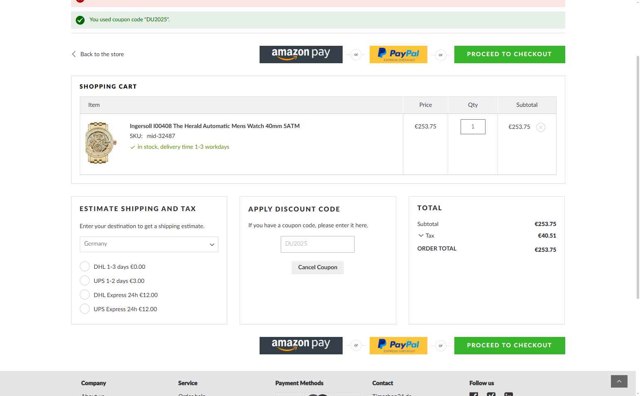Click the Payment Methods footer heading
Image resolution: width=640 pixels, height=396 pixels.
point(299,383)
